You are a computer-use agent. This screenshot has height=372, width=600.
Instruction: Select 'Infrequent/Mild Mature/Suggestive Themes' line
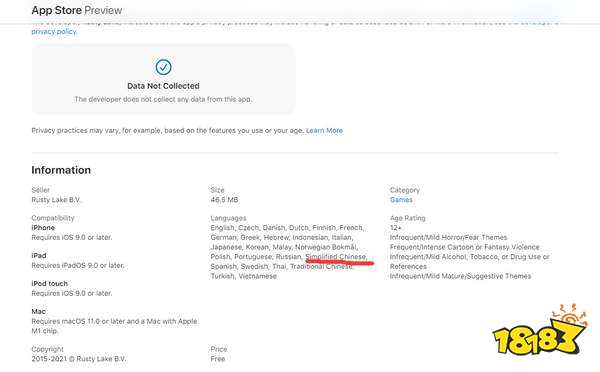pyautogui.click(x=460, y=276)
